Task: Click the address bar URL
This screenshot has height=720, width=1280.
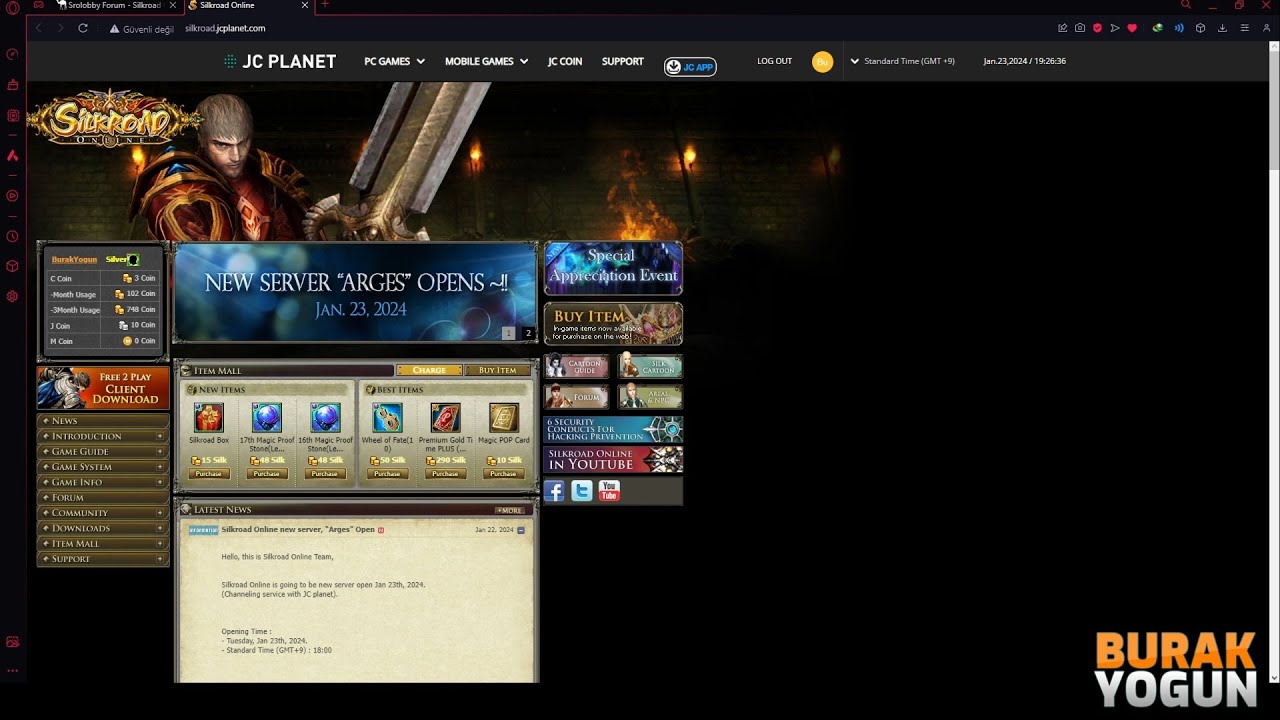Action: click(225, 29)
